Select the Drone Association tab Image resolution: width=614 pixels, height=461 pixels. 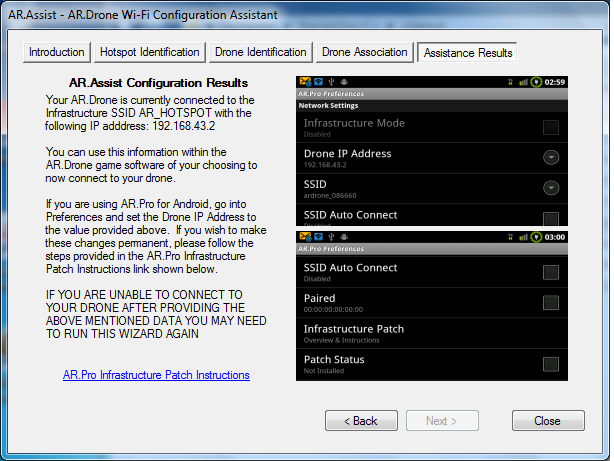click(x=365, y=52)
